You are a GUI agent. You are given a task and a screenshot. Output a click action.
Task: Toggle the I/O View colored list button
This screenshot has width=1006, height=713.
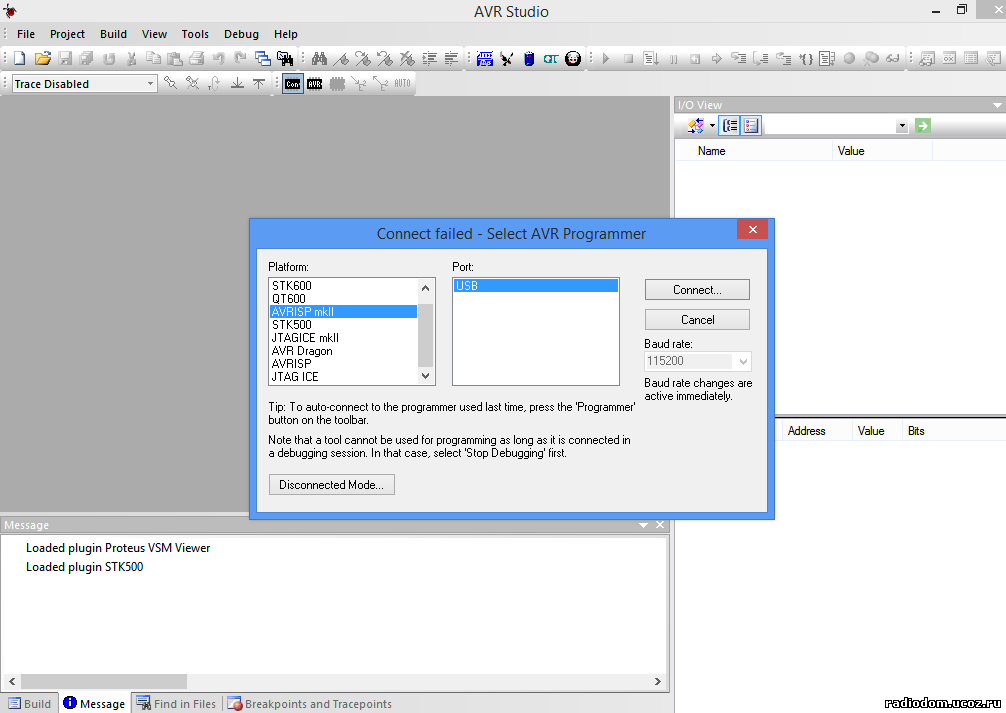click(751, 126)
